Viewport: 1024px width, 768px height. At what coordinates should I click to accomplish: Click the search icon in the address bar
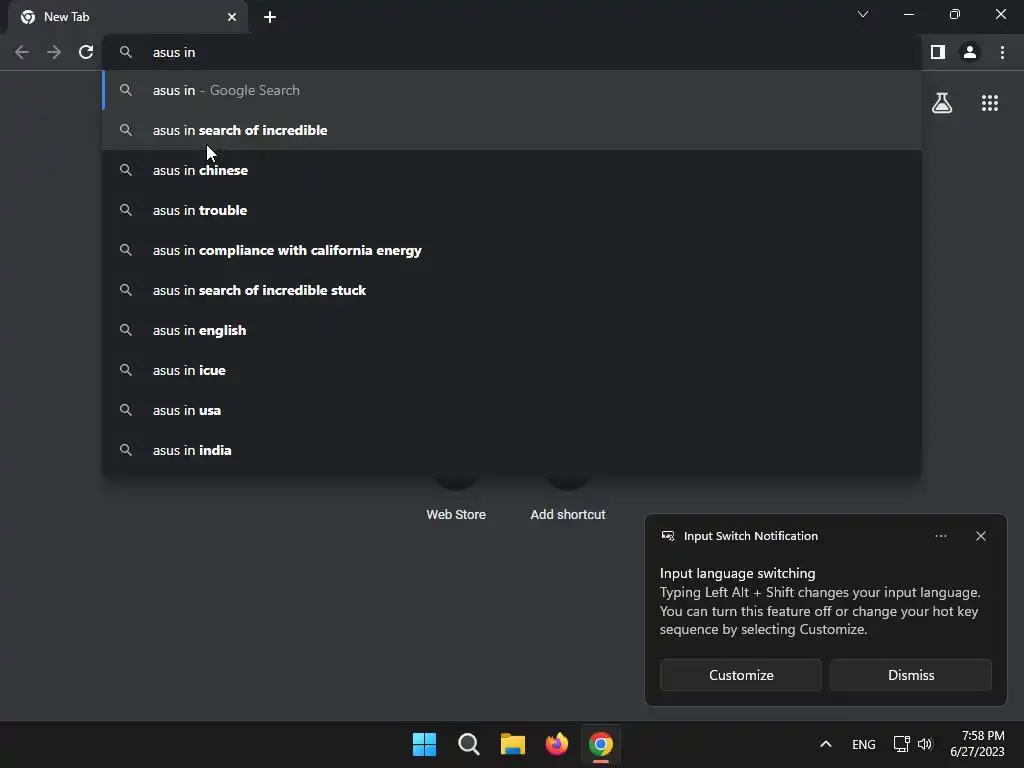(x=126, y=52)
